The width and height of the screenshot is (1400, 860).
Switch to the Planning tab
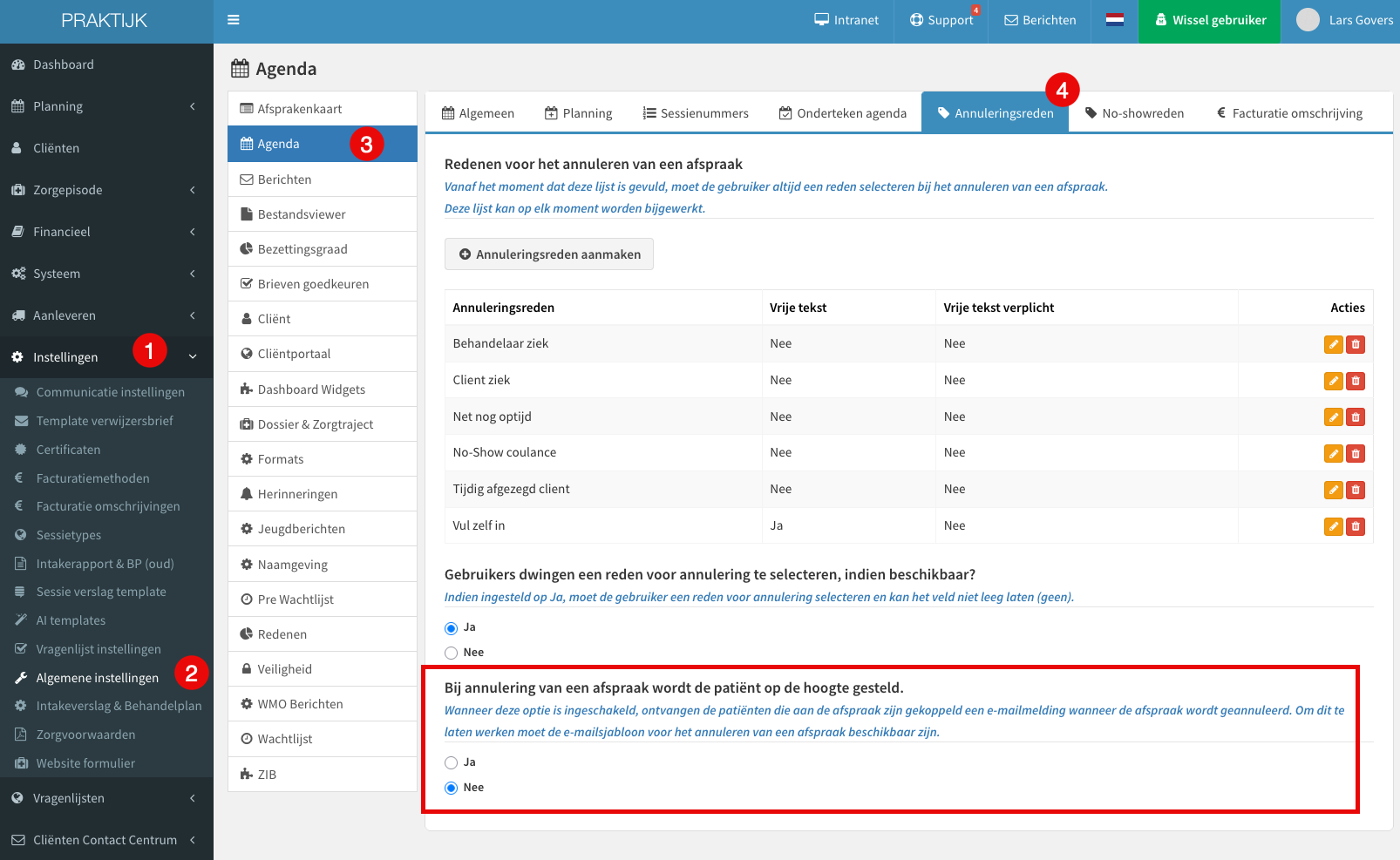point(578,113)
